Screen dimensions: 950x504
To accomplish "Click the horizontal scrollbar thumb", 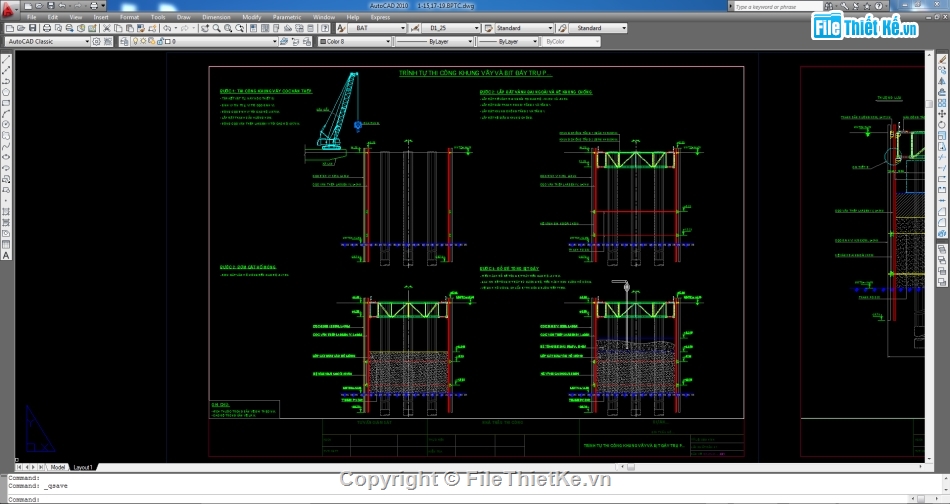I will [x=631, y=467].
